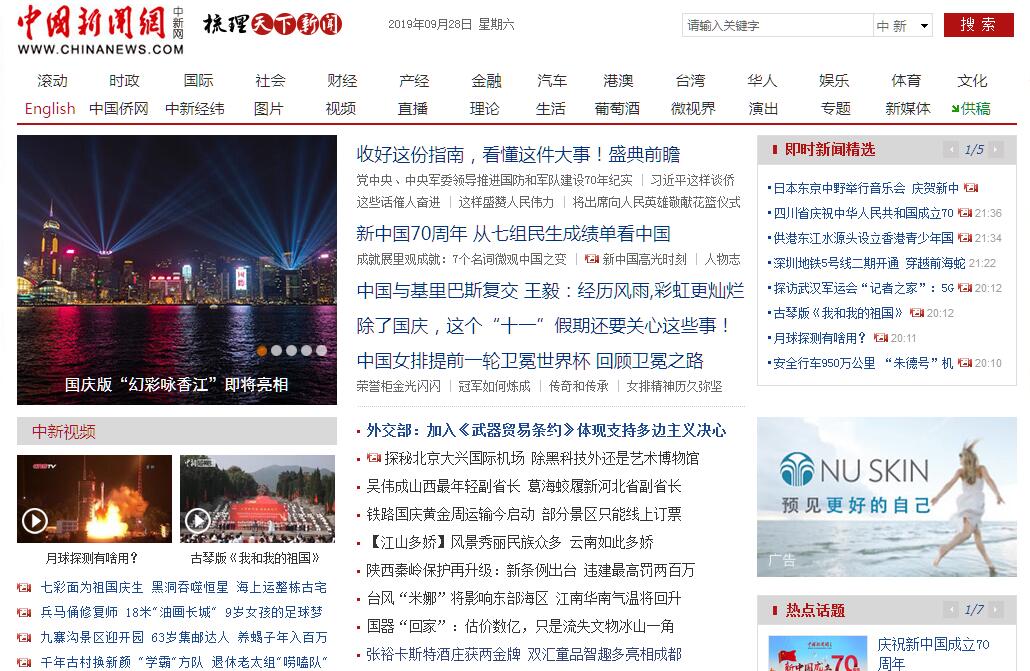Open 深圳地铁5号线二期开通 news item
The image size is (1030, 671).
click(869, 263)
